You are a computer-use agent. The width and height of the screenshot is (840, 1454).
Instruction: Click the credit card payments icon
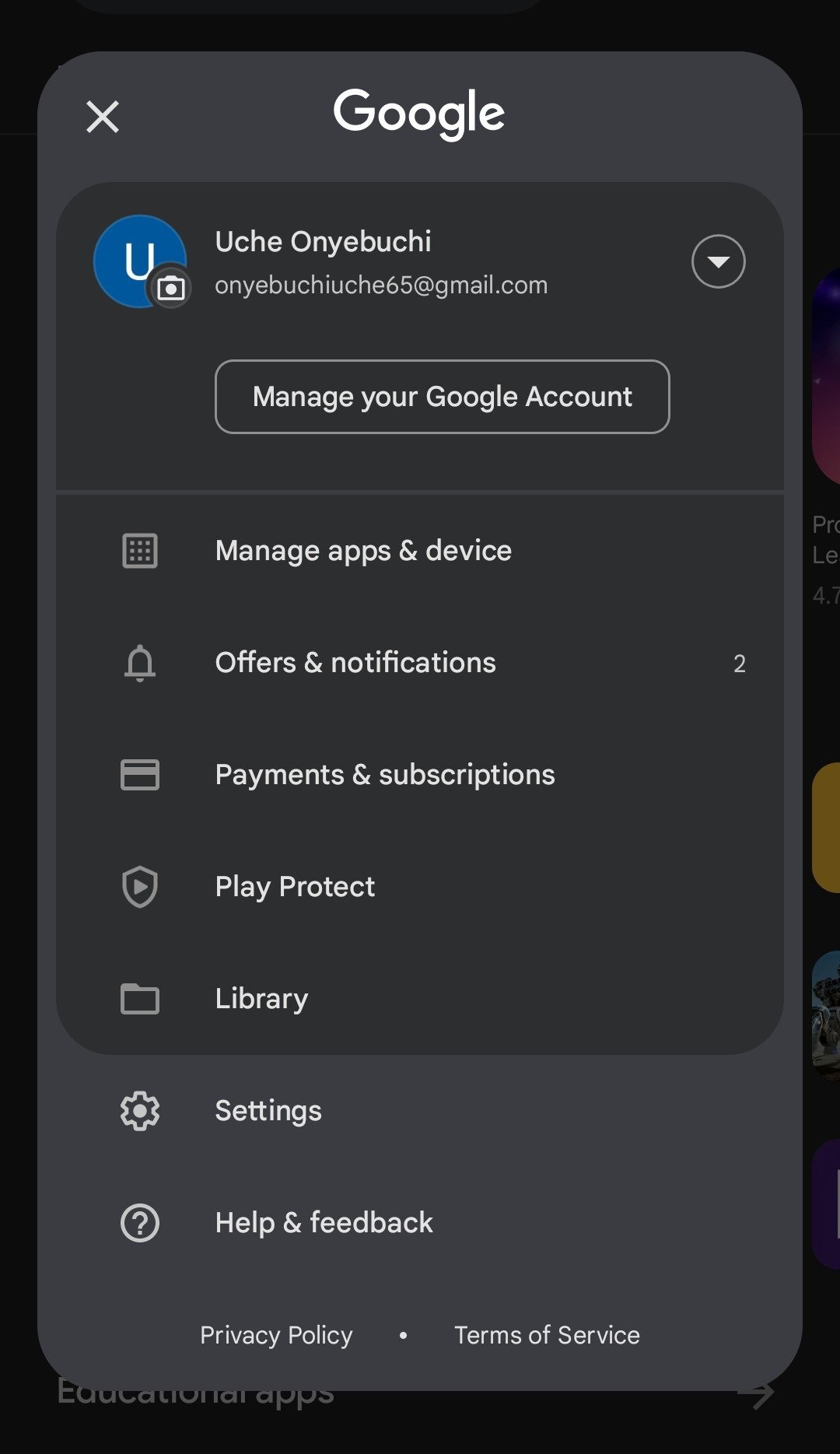pyautogui.click(x=140, y=775)
